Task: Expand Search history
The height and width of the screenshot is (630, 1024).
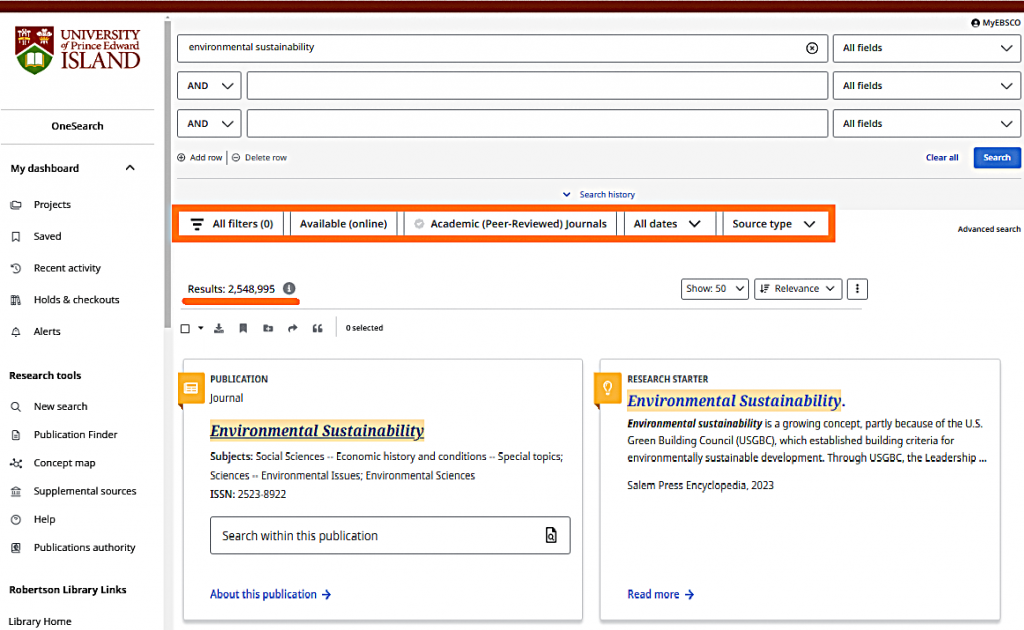Action: click(x=599, y=195)
